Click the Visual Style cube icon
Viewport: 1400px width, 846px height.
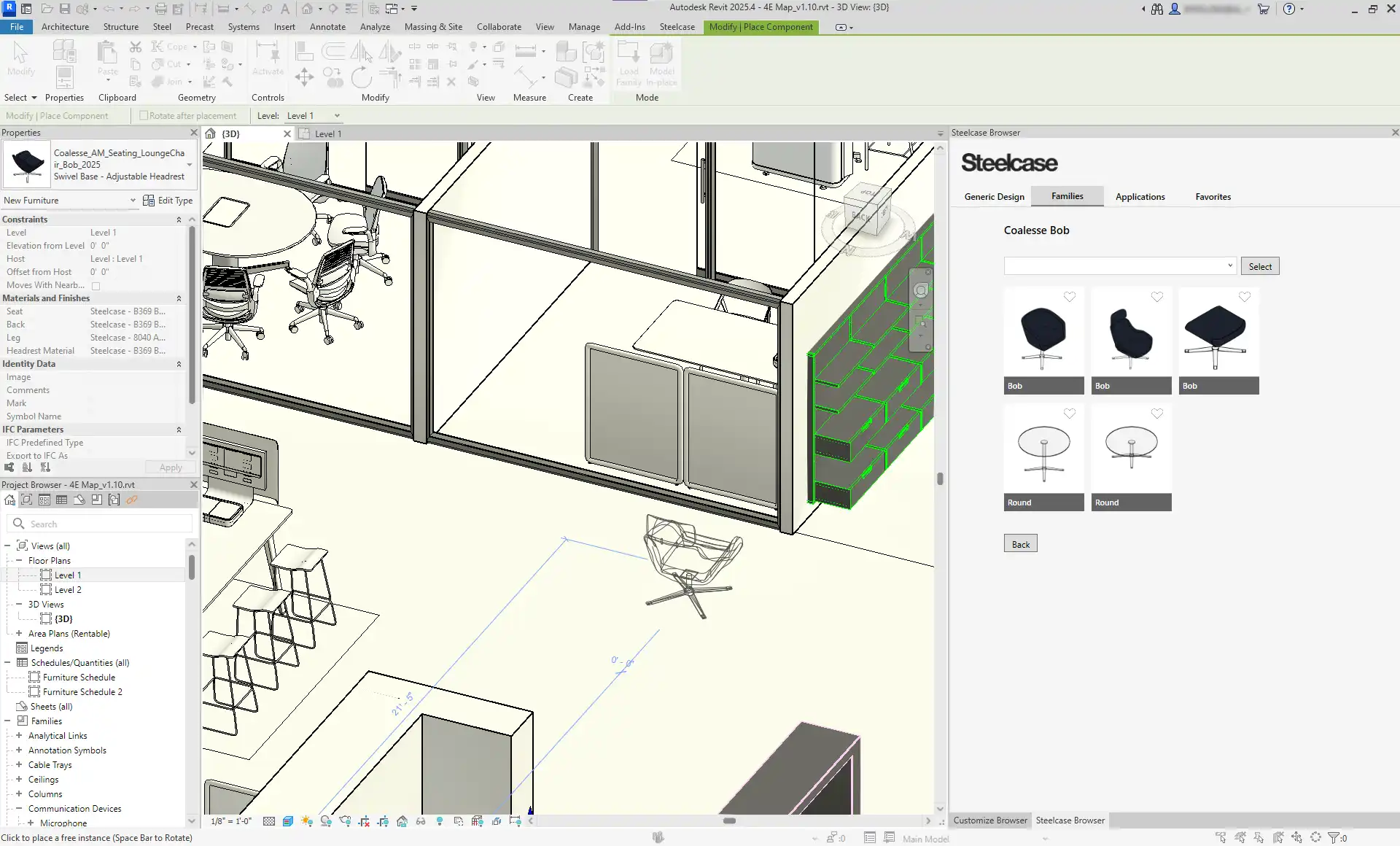tap(288, 821)
